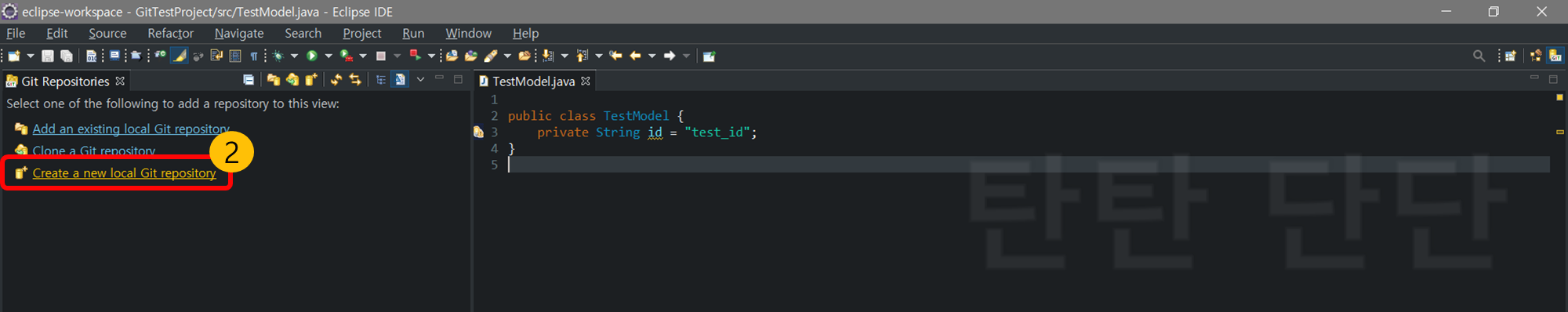Click the Pin Editor icon
This screenshot has width=1568, height=312.
pos(709,56)
